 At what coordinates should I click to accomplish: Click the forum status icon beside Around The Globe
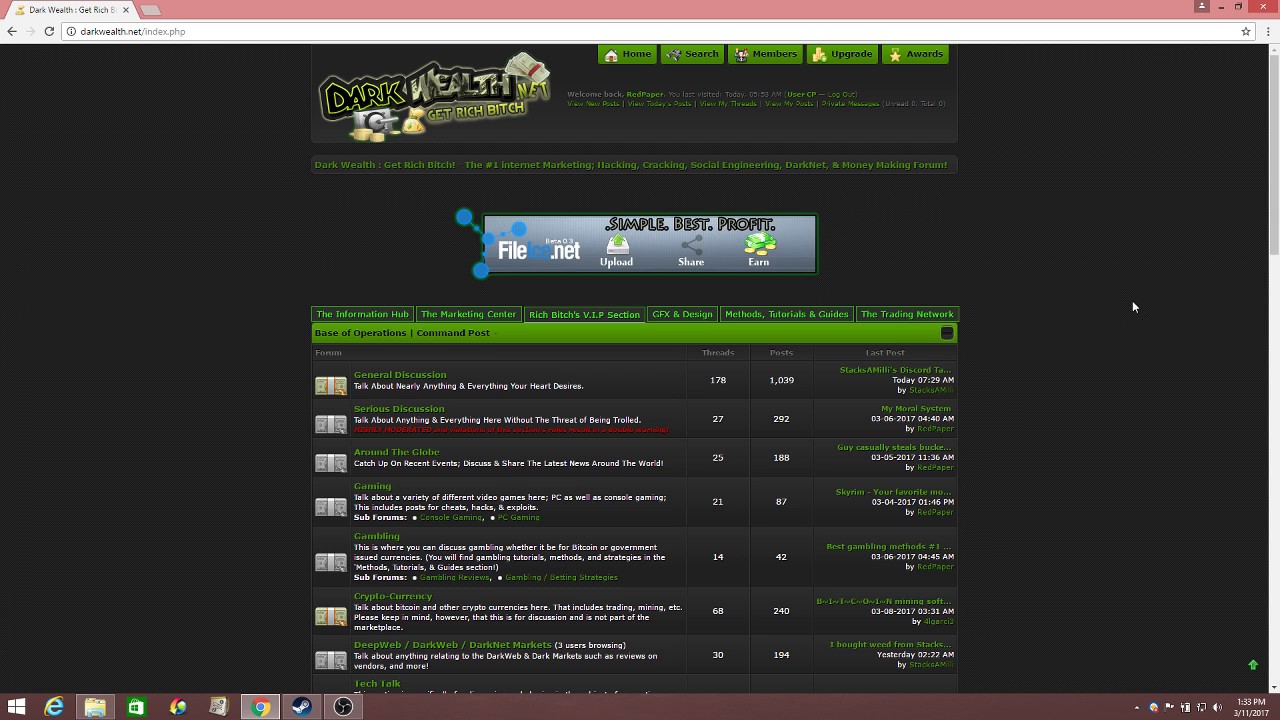coord(331,463)
